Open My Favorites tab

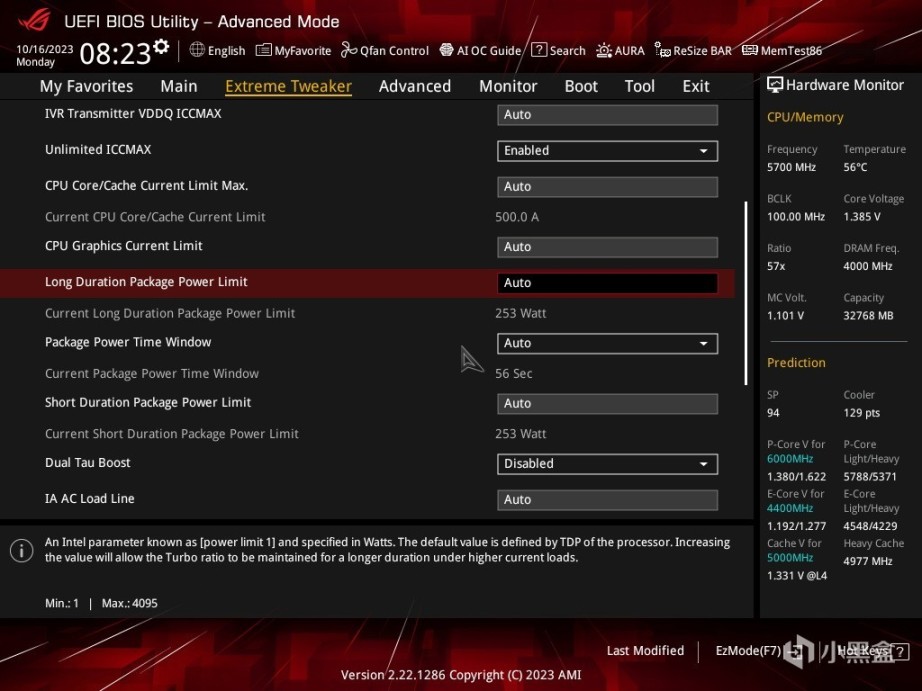[86, 86]
